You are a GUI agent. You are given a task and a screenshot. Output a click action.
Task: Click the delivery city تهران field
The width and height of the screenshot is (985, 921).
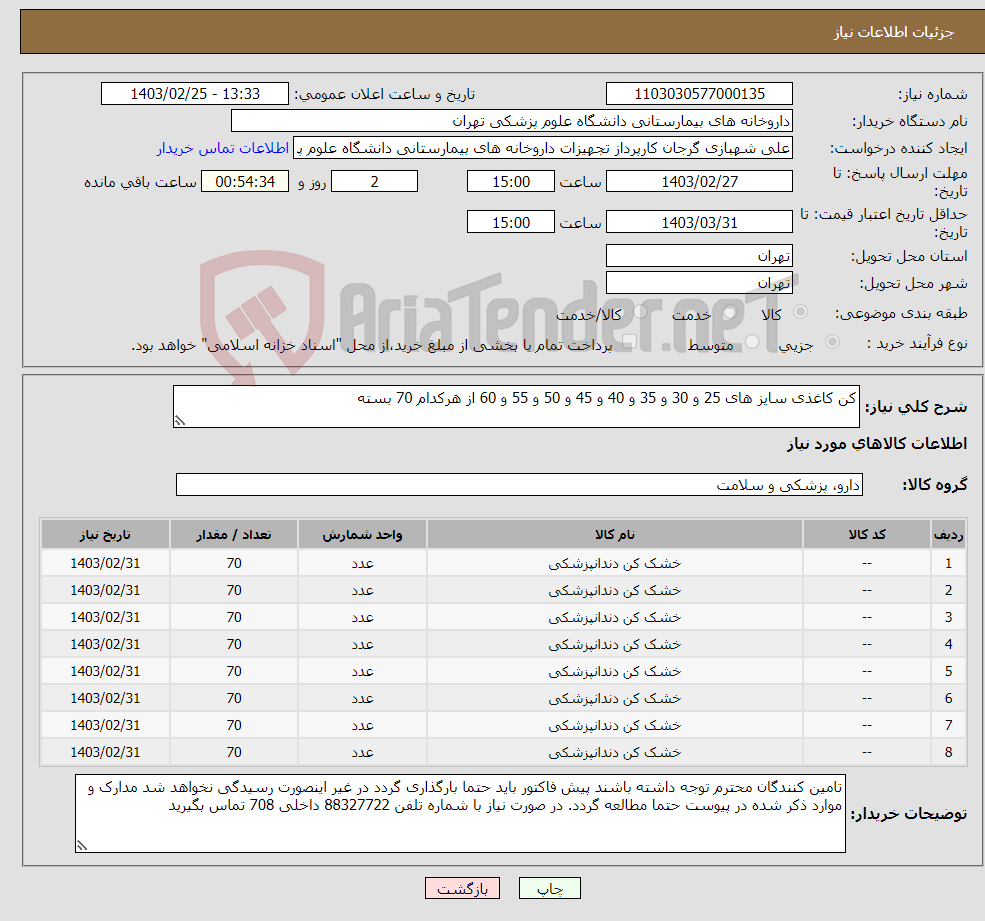(699, 283)
